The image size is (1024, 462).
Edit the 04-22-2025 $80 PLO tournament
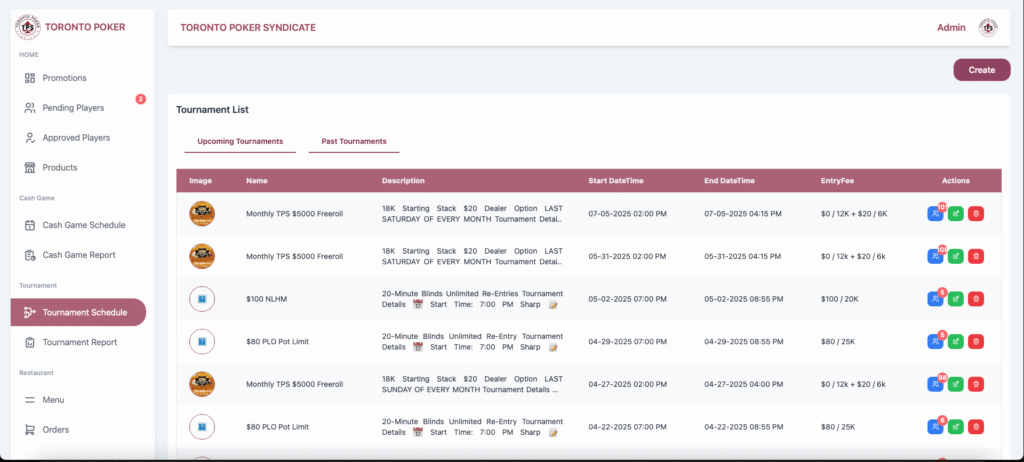pos(956,427)
